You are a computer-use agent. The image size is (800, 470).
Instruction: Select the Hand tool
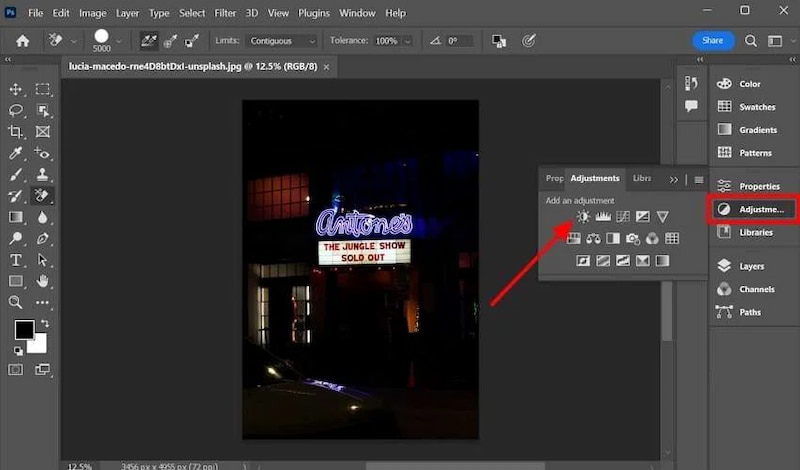(42, 281)
